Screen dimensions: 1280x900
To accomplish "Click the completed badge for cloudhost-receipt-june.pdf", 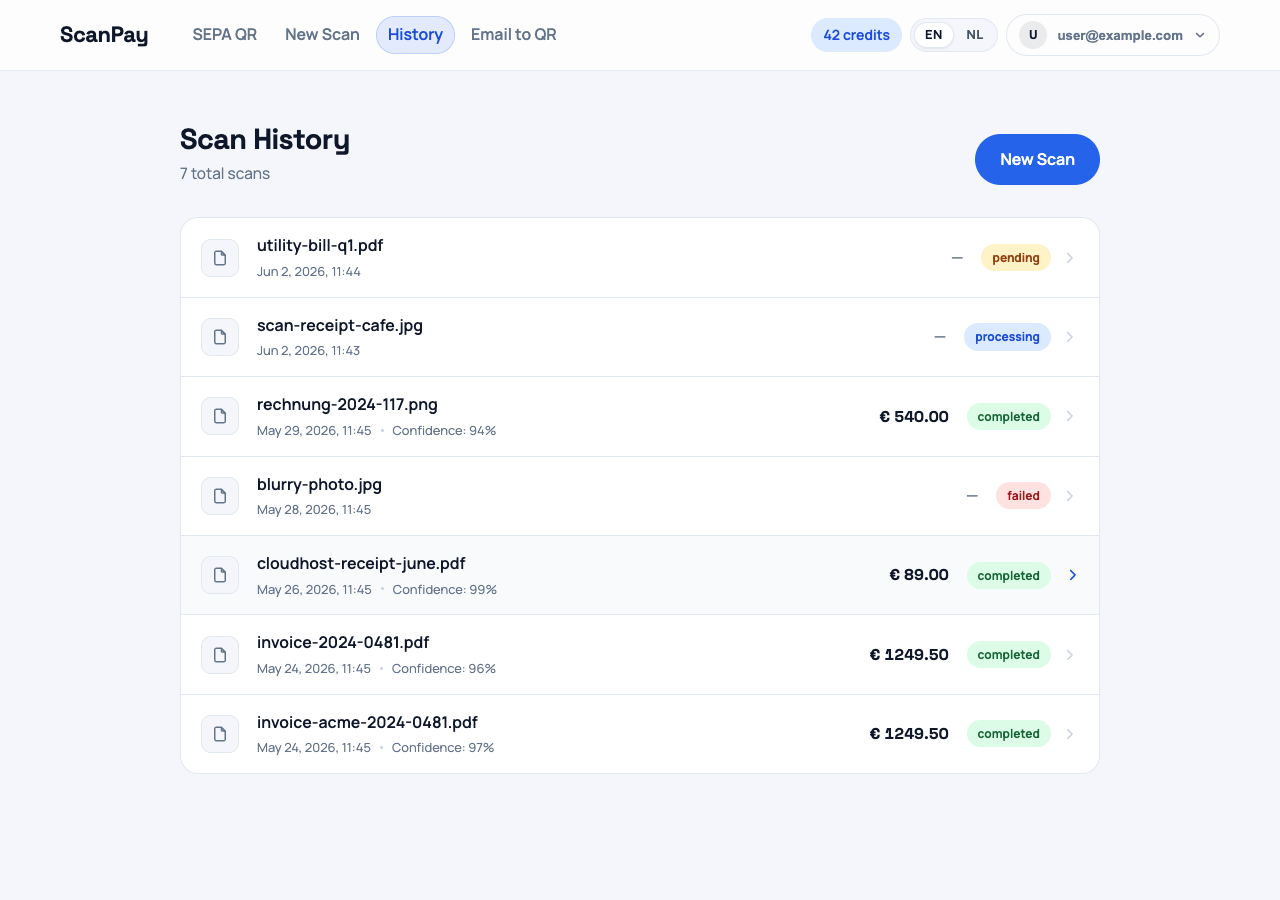I will point(1009,575).
